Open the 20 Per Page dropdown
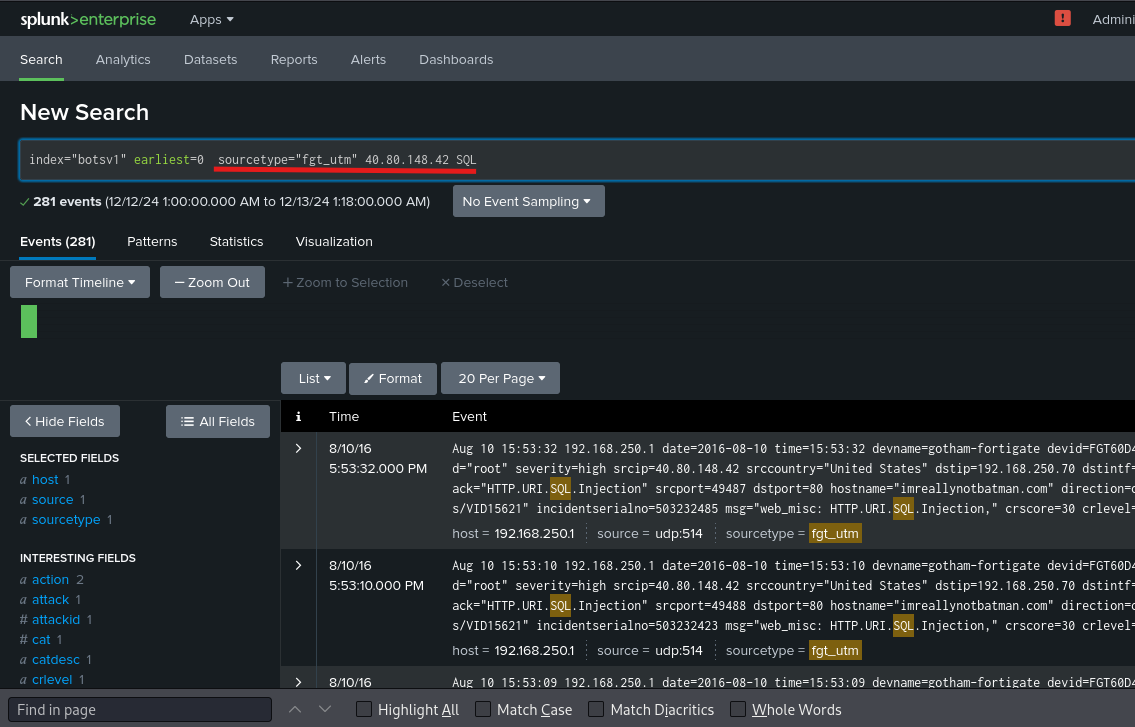 pos(500,378)
